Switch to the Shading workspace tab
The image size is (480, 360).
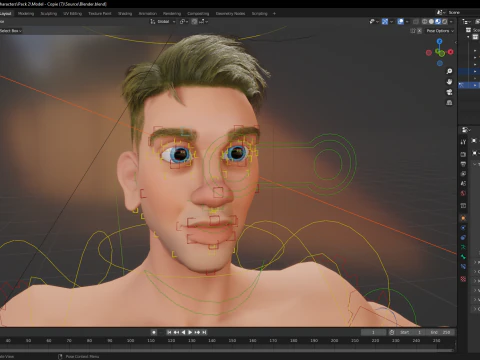tap(125, 14)
